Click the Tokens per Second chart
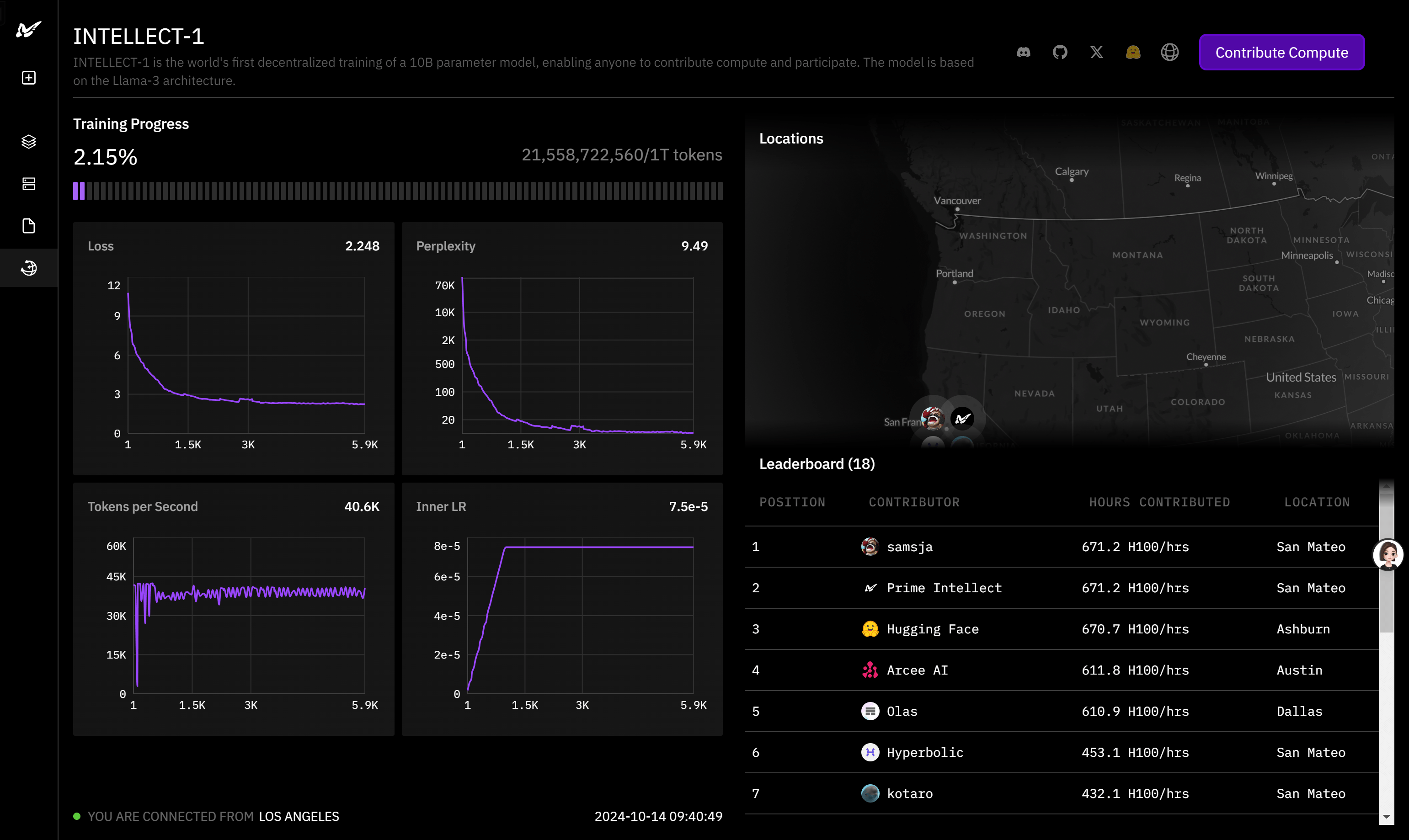Screen dimensions: 1409x840 pos(249,615)
